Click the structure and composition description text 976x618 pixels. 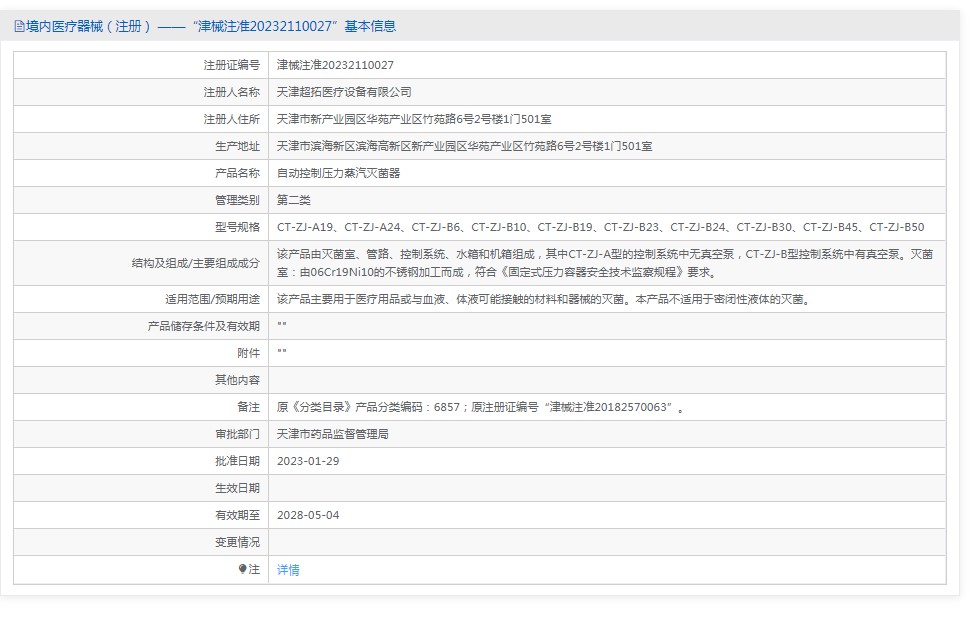604,263
